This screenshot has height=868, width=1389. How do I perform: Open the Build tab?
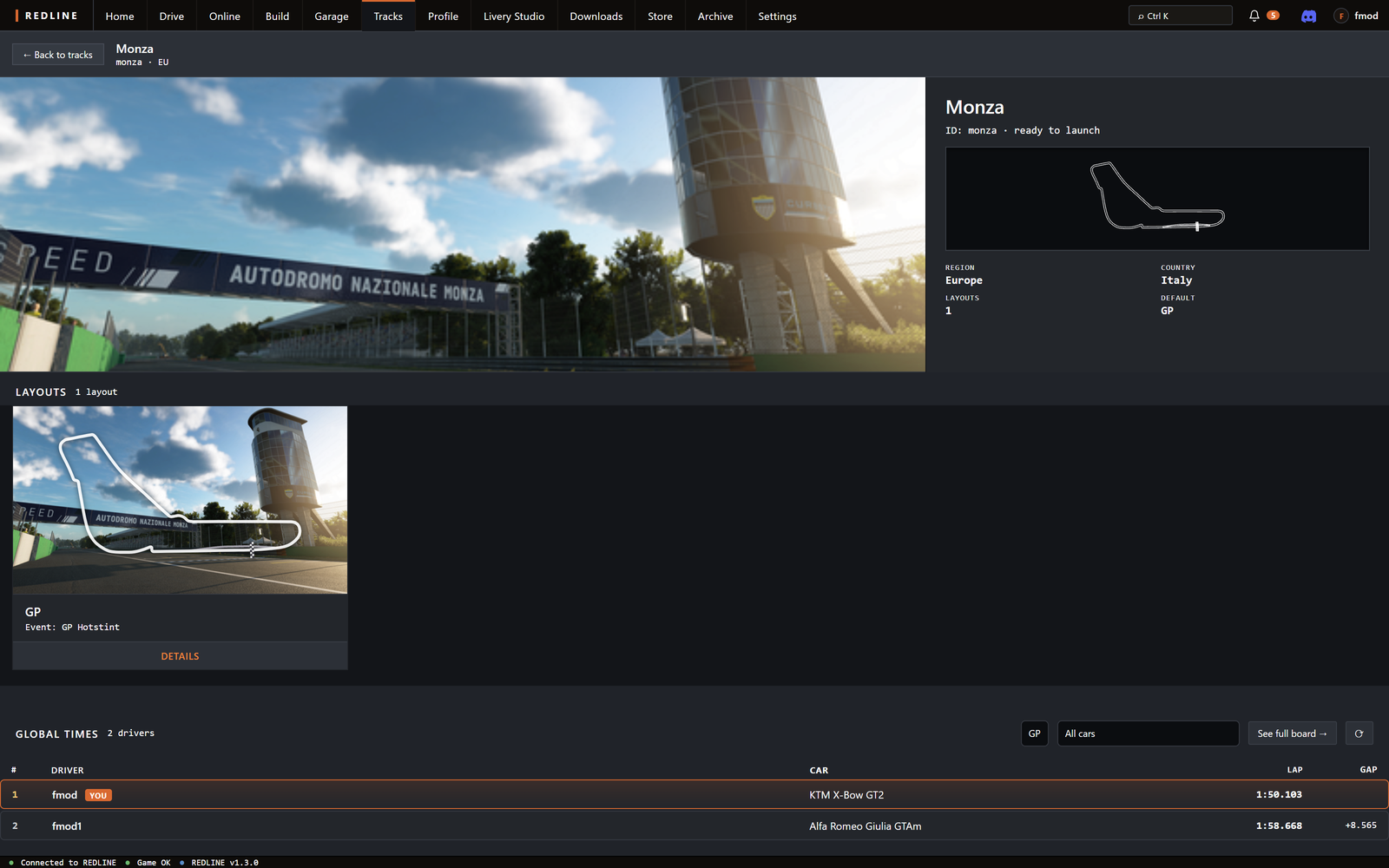point(278,16)
